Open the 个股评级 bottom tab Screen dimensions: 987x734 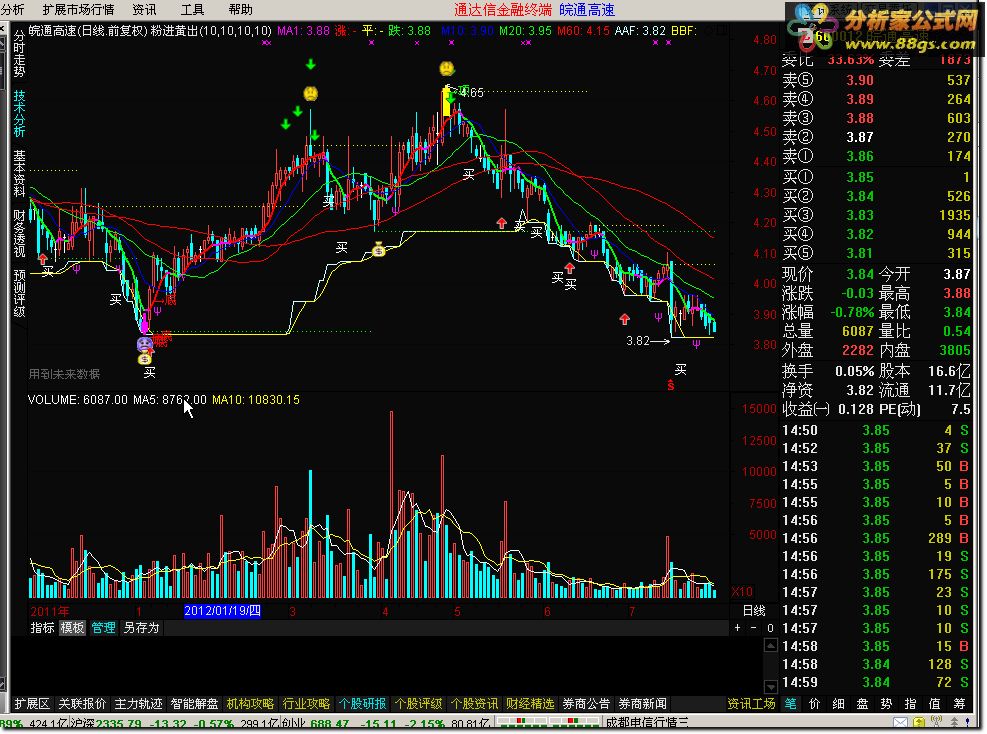click(x=418, y=704)
